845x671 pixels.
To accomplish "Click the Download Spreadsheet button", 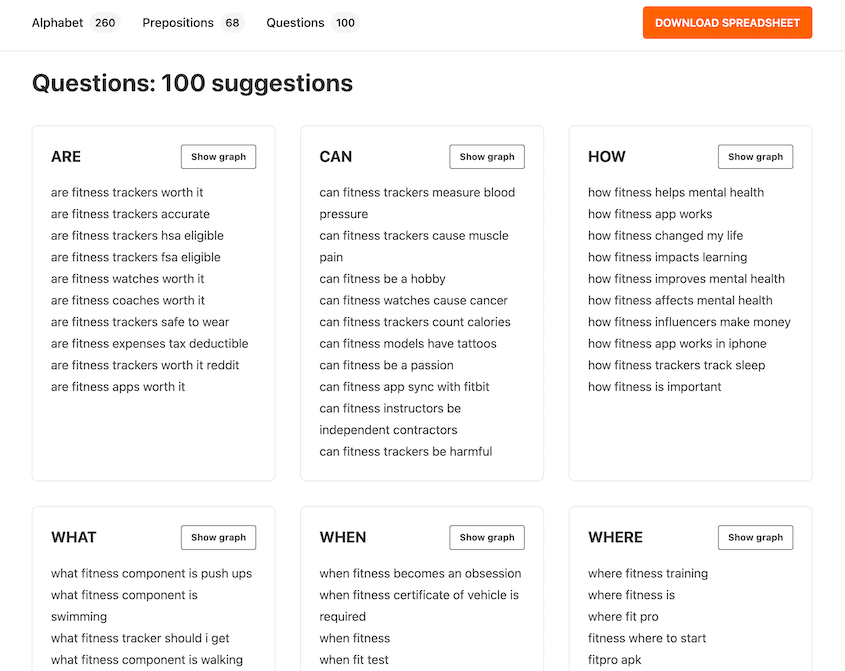I will (727, 23).
